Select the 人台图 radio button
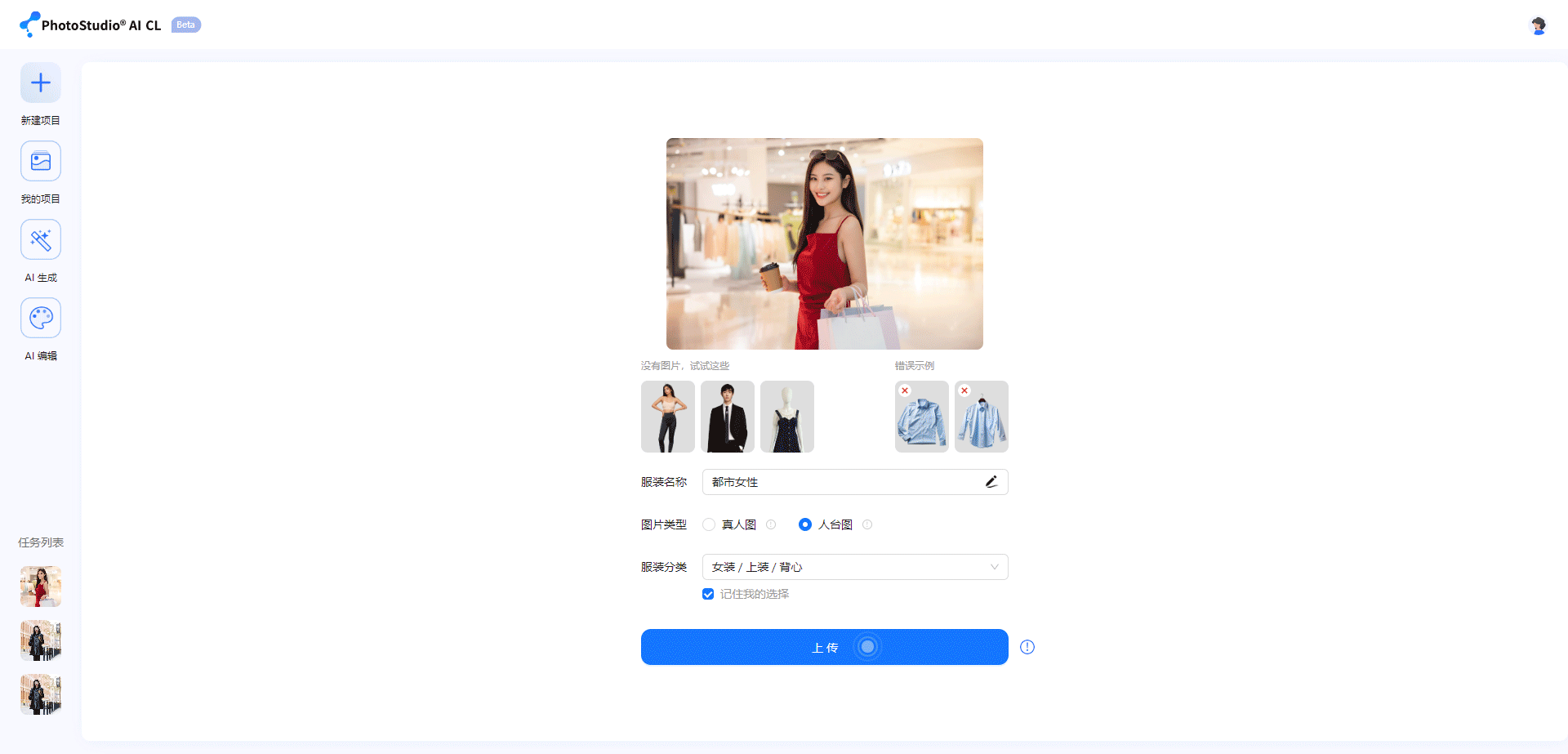 point(805,524)
